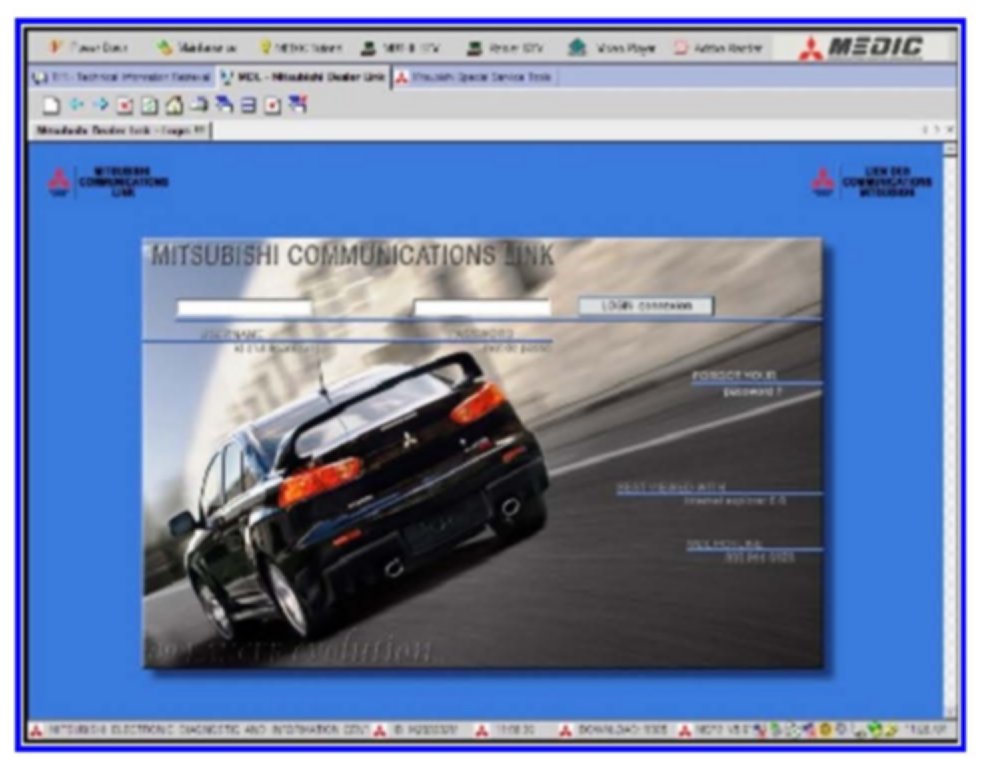991x757 pixels.
Task: Select the MDL - Mitsubishi Dealer Link tab
Action: click(x=302, y=77)
